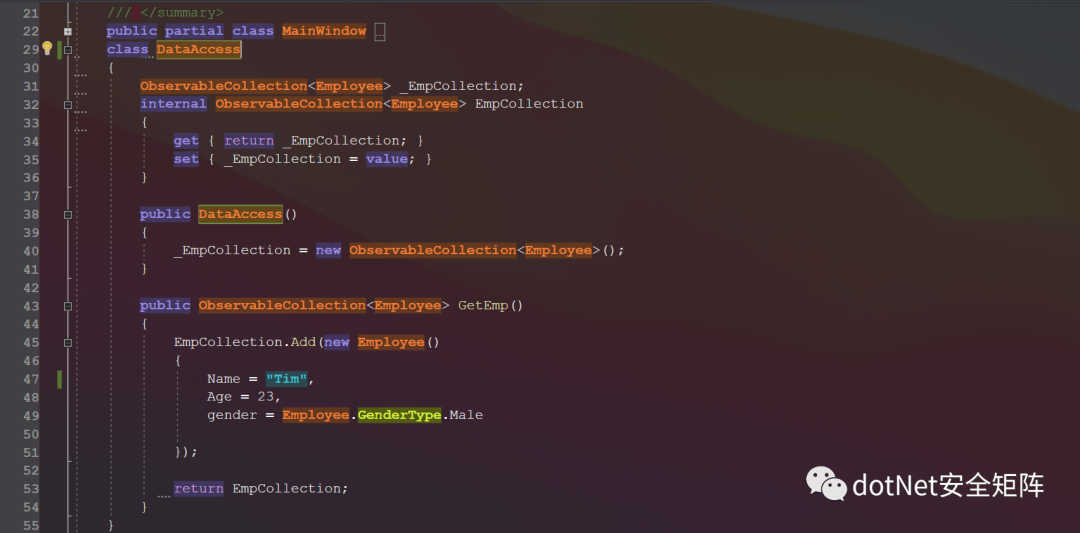This screenshot has height=533, width=1080.
Task: Collapse the EmpCollection.Add block at line 45
Action: (x=68, y=342)
